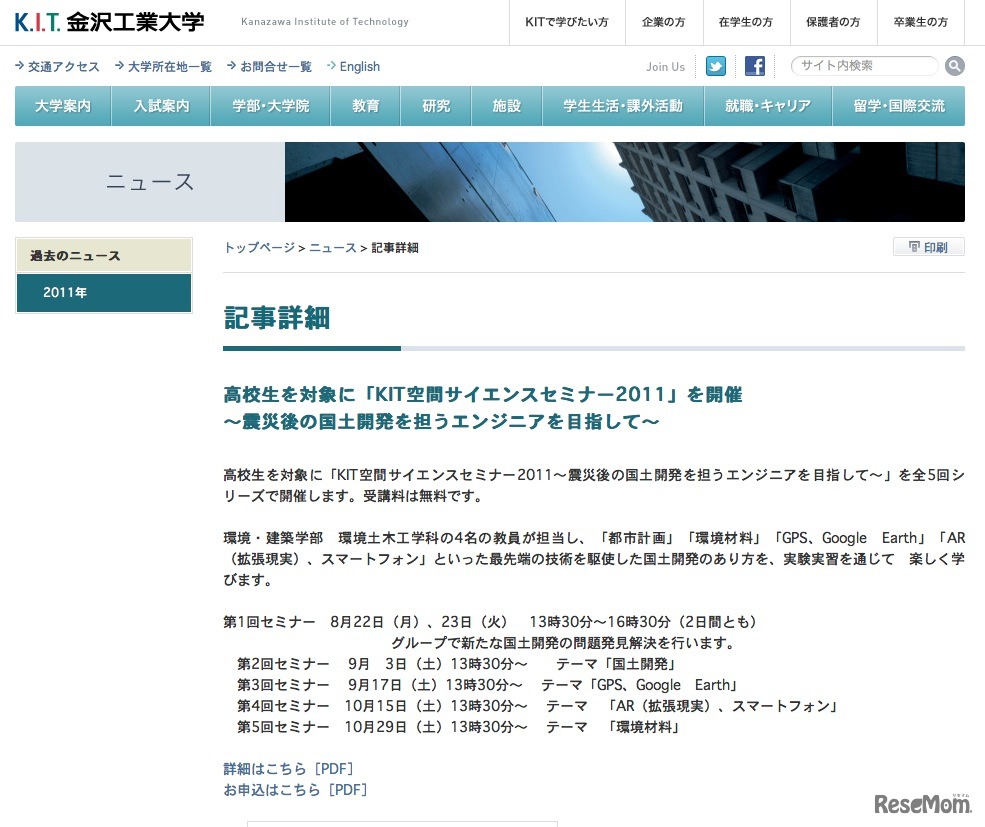Open the 施設 menu
This screenshot has width=985, height=827.
(x=506, y=106)
